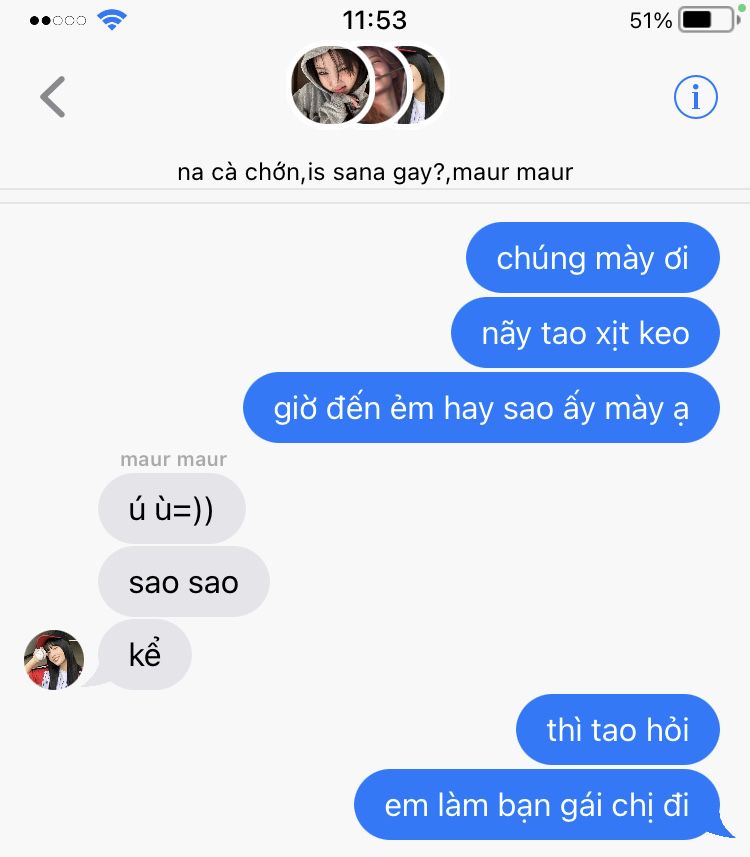Tap the "giờ đến ẻm hay sao" message
The height and width of the screenshot is (857, 750).
tap(481, 408)
